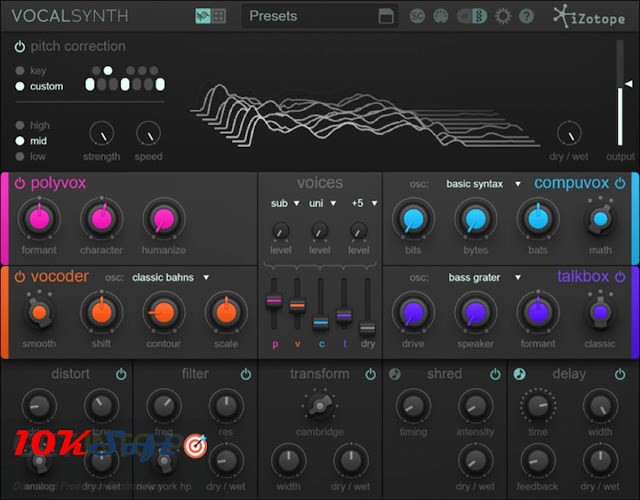Toggle pitch correction power button
Viewport: 640px width, 500px height.
[20, 47]
